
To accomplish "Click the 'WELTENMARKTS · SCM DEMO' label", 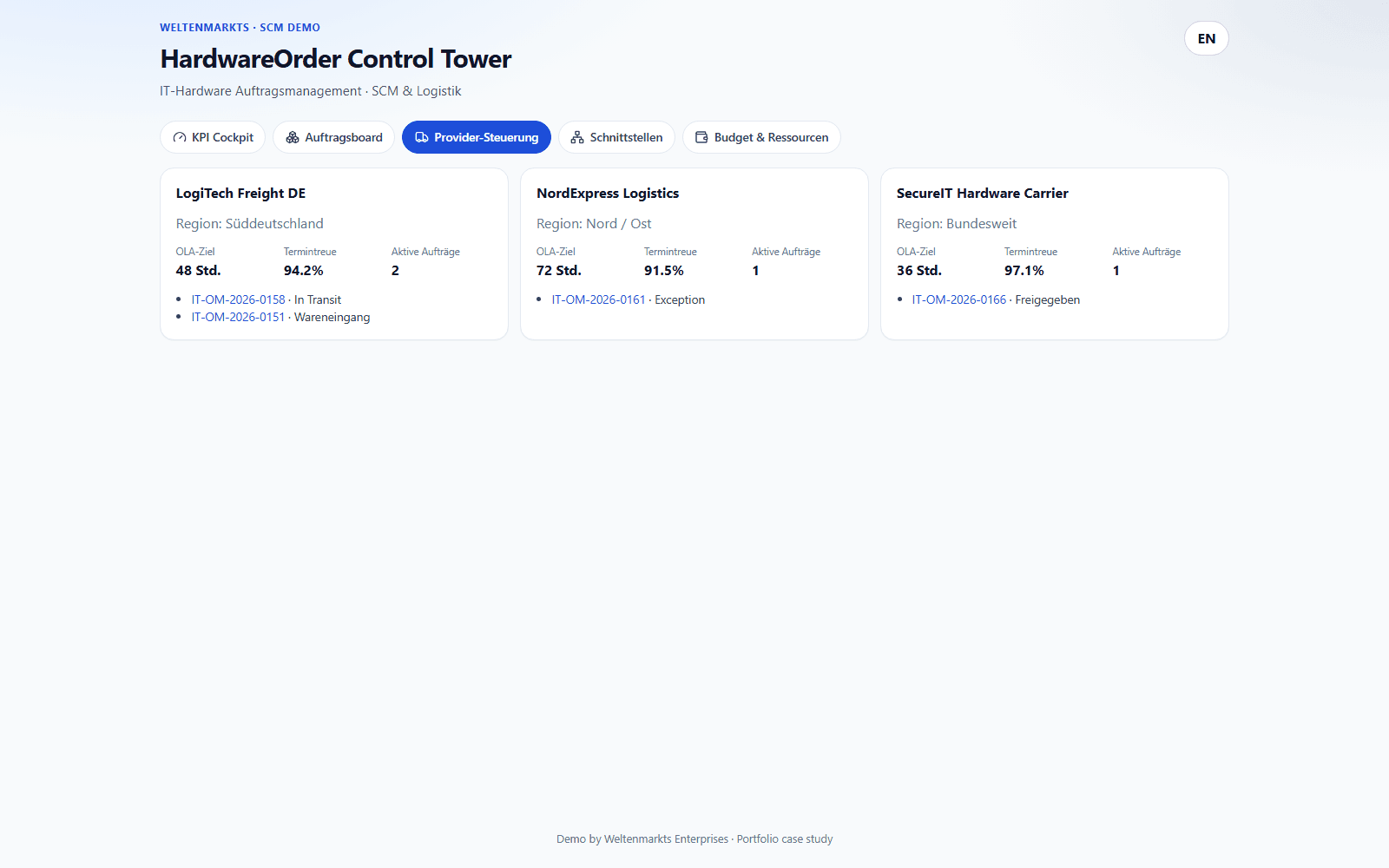I will (240, 28).
